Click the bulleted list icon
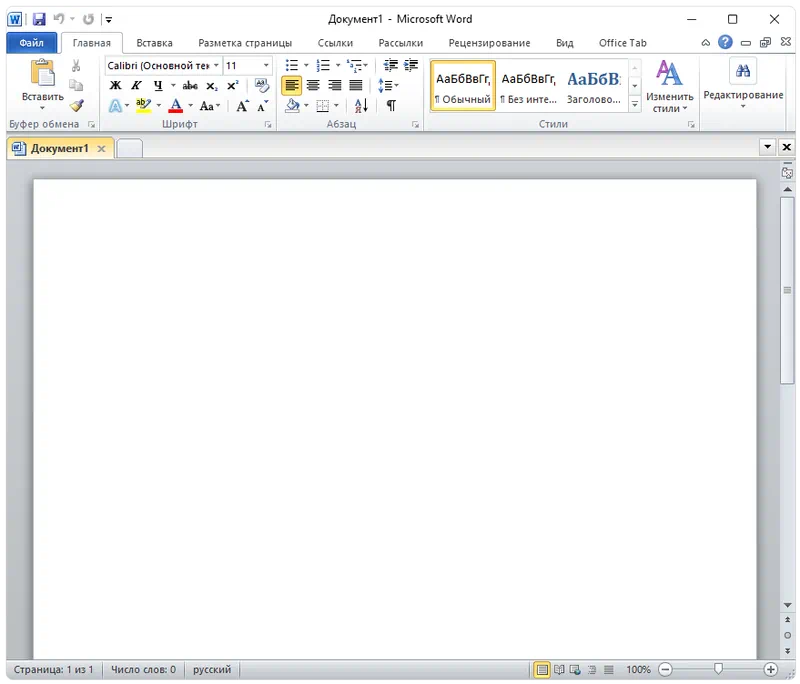Viewport: 800px width, 684px height. coord(292,66)
